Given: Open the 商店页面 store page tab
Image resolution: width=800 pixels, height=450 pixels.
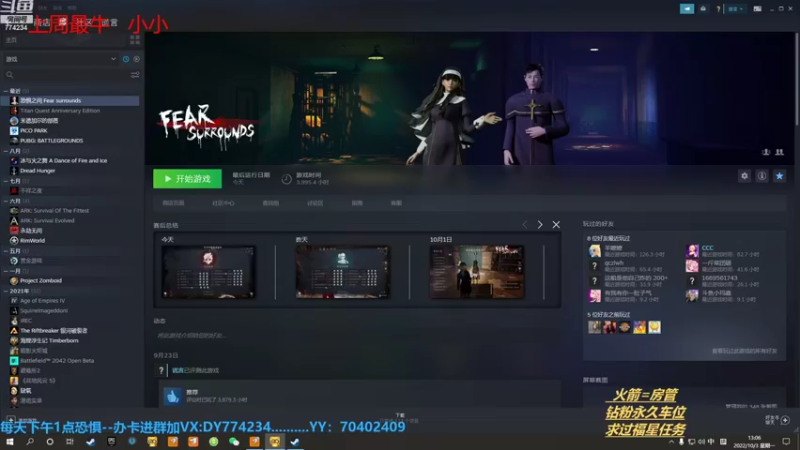Looking at the screenshot, I should (x=173, y=203).
